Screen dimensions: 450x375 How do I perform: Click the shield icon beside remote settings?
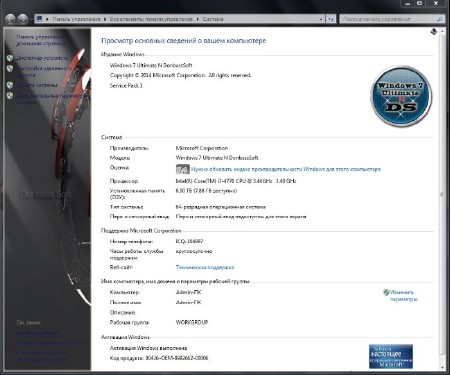[x=10, y=68]
